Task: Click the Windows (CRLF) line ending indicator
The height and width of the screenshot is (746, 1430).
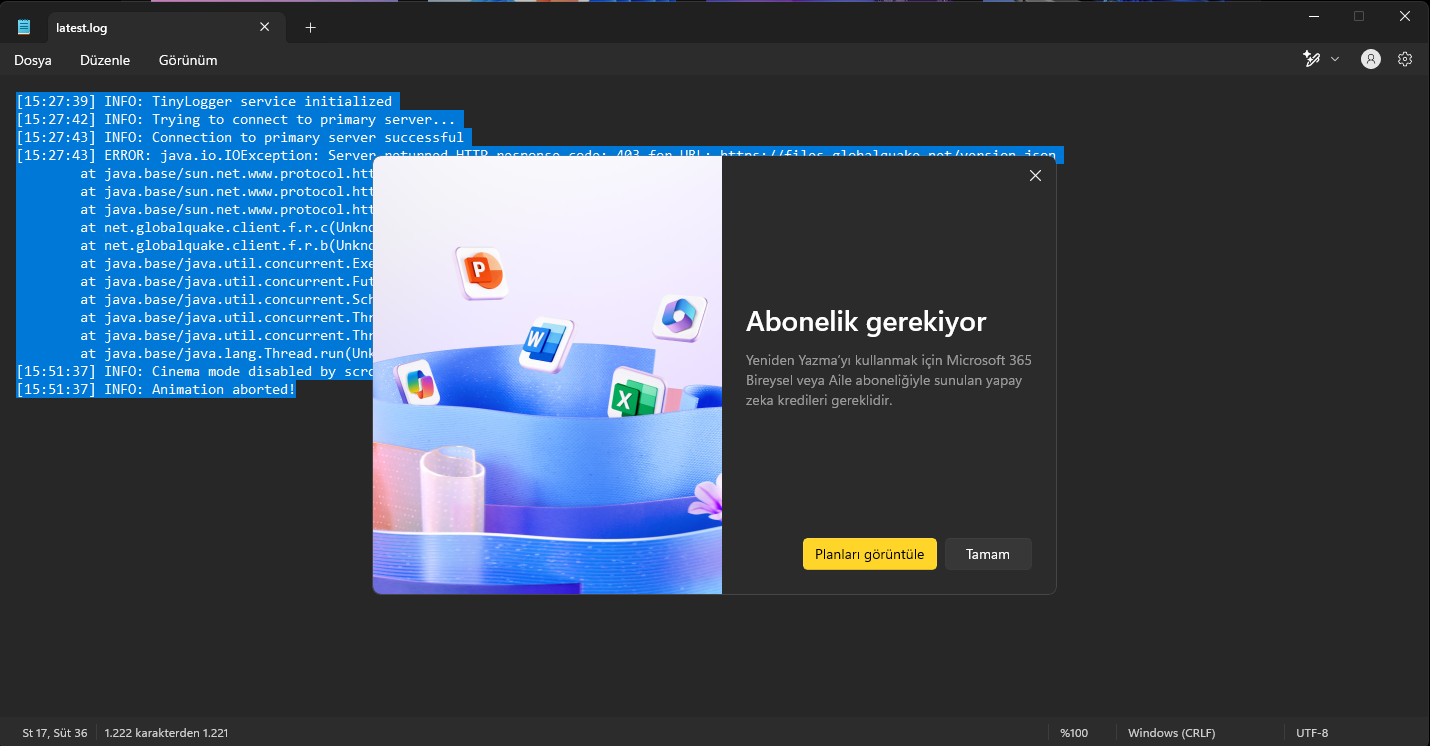Action: tap(1171, 733)
